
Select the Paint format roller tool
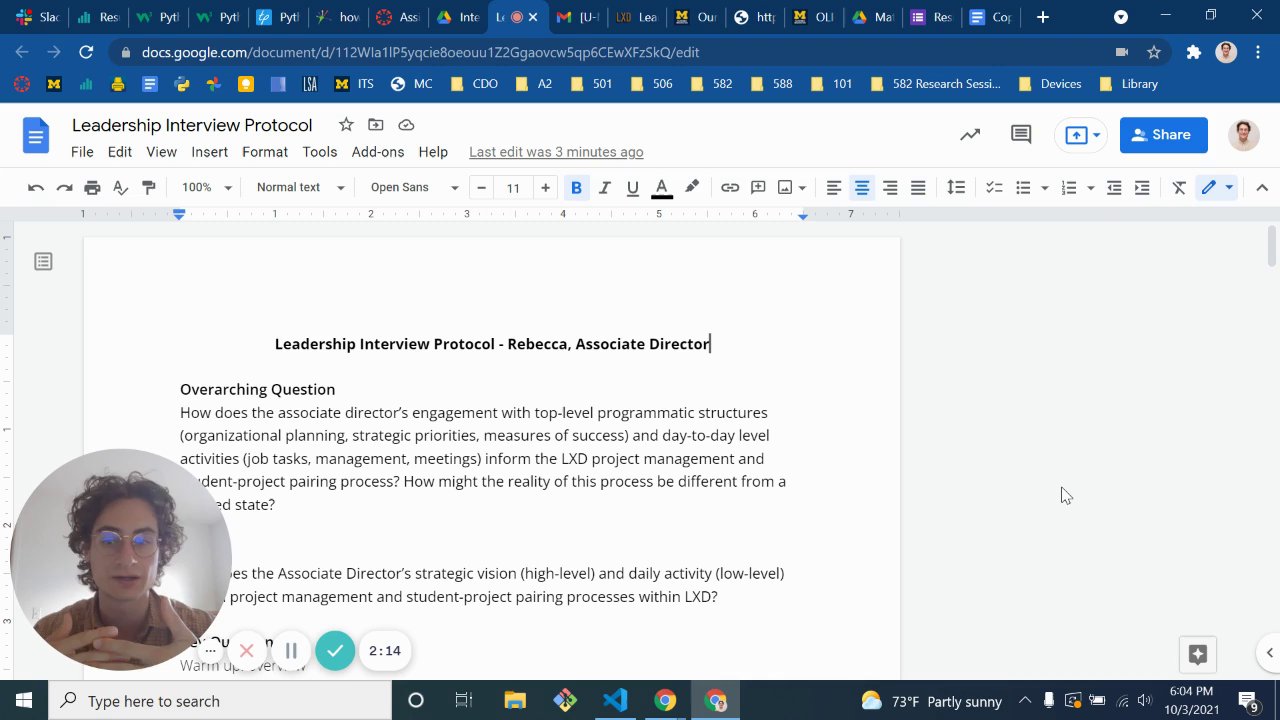148,187
